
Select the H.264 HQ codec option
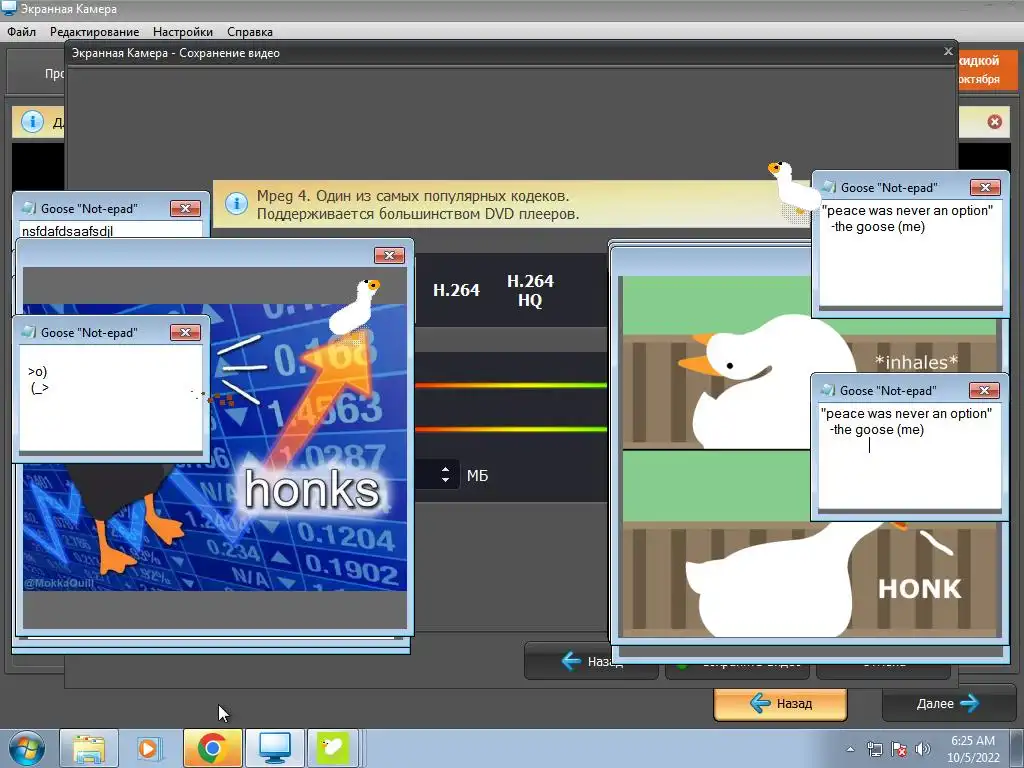(x=530, y=290)
